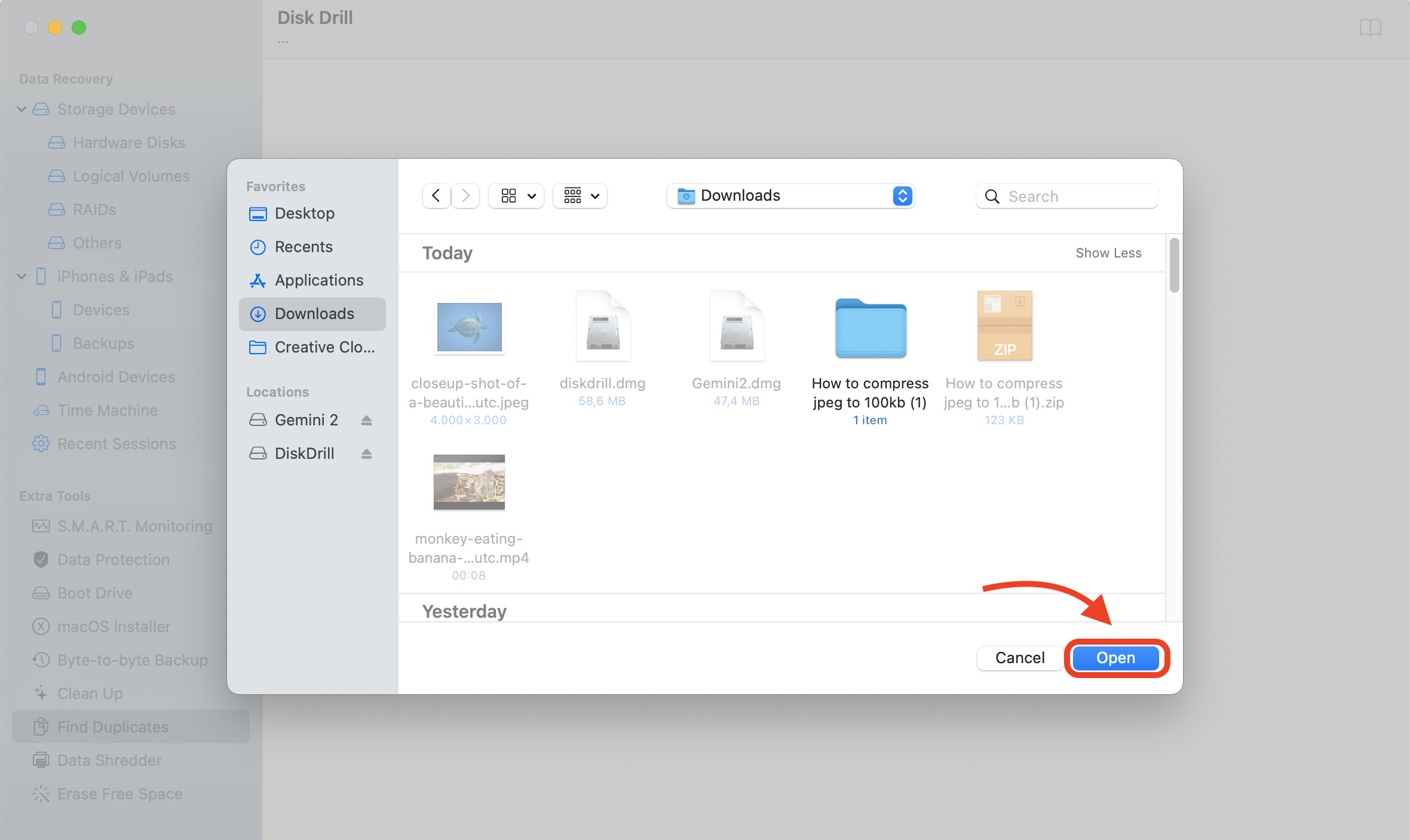Click the file list scrollbar
The width and height of the screenshot is (1410, 840).
[x=1174, y=266]
